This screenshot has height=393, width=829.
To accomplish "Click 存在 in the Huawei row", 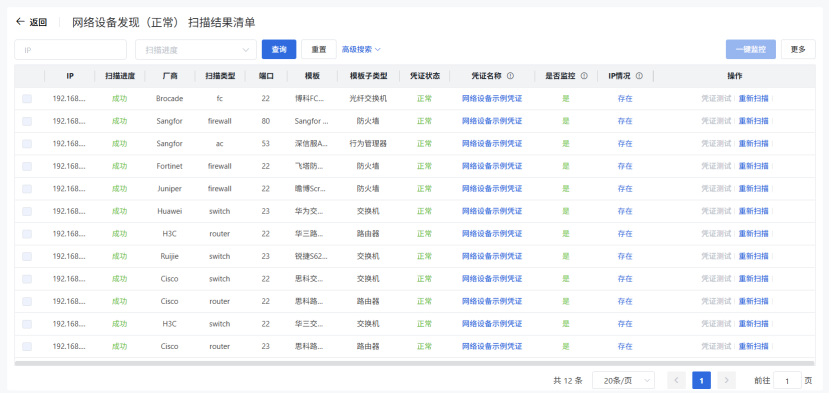I will 625,211.
